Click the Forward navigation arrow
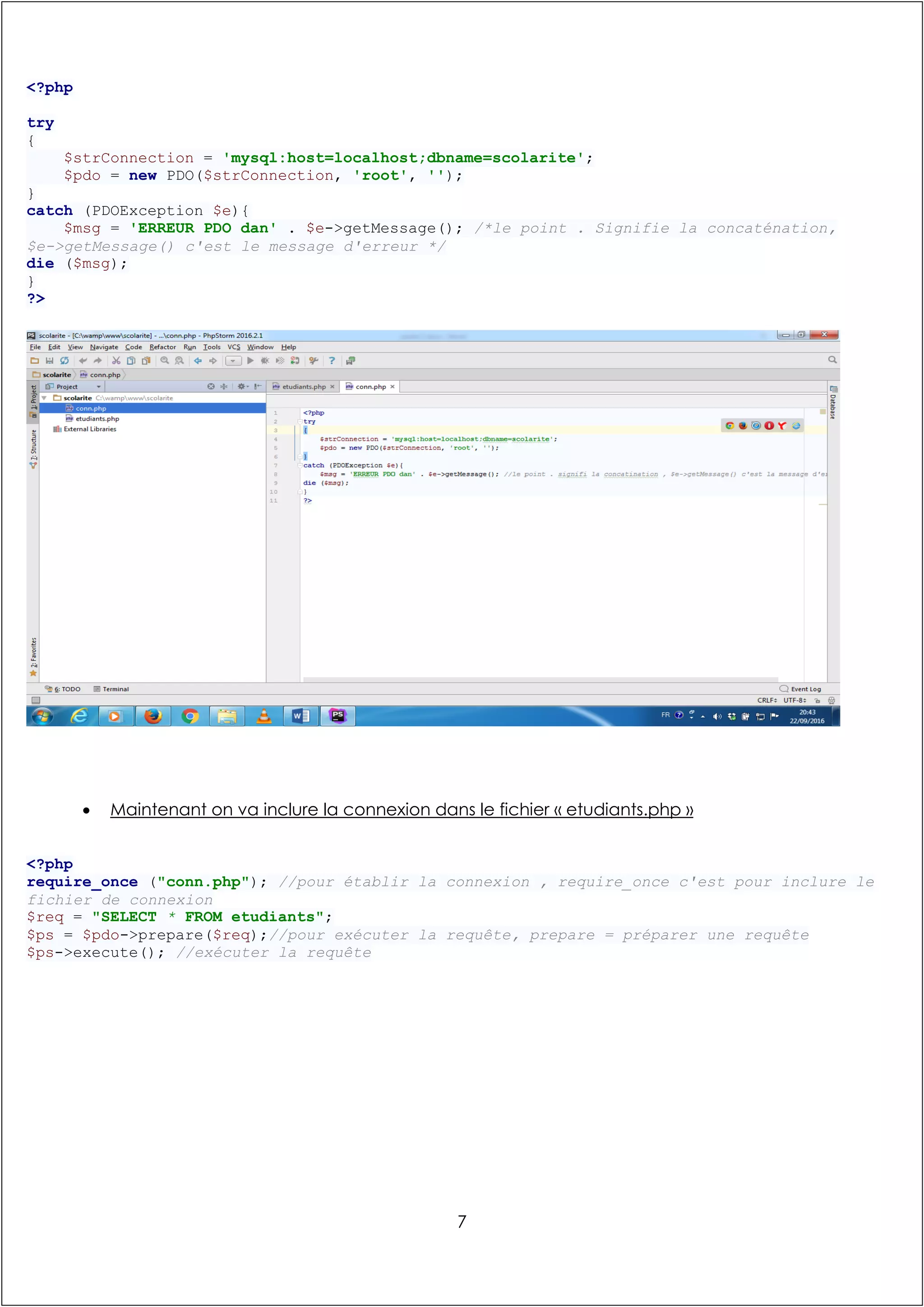The width and height of the screenshot is (924, 1307). click(x=213, y=360)
